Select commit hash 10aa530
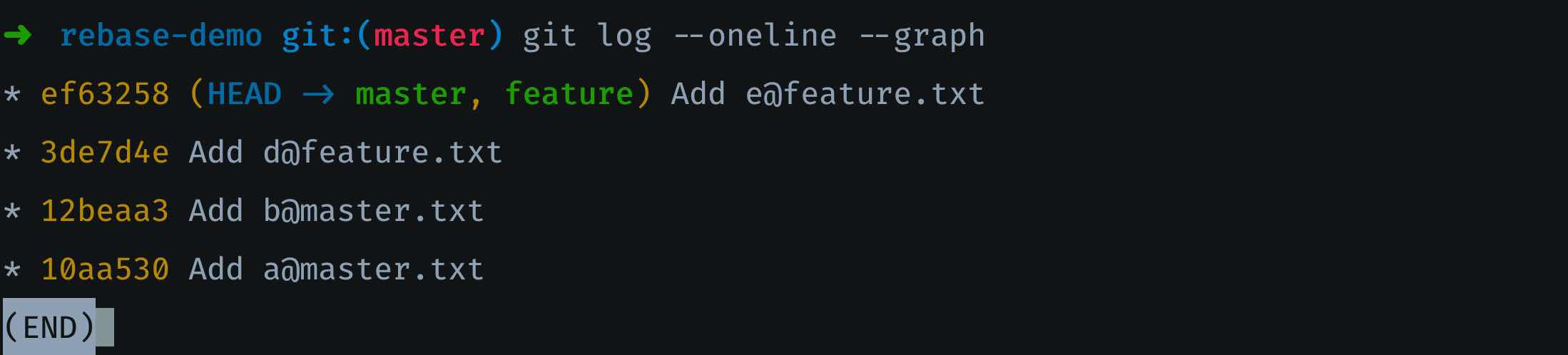 pos(105,269)
